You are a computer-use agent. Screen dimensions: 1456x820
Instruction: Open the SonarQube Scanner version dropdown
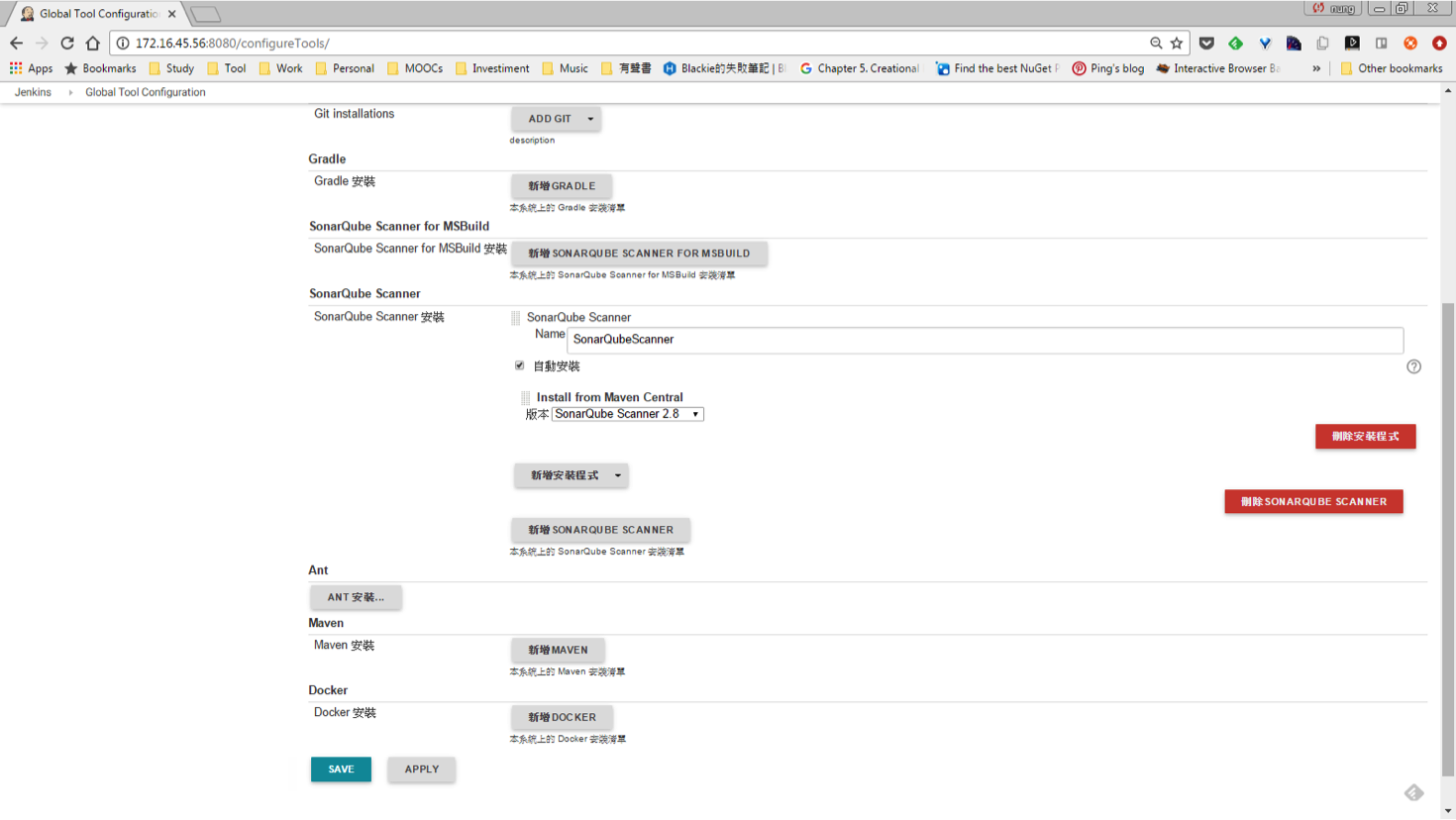628,414
